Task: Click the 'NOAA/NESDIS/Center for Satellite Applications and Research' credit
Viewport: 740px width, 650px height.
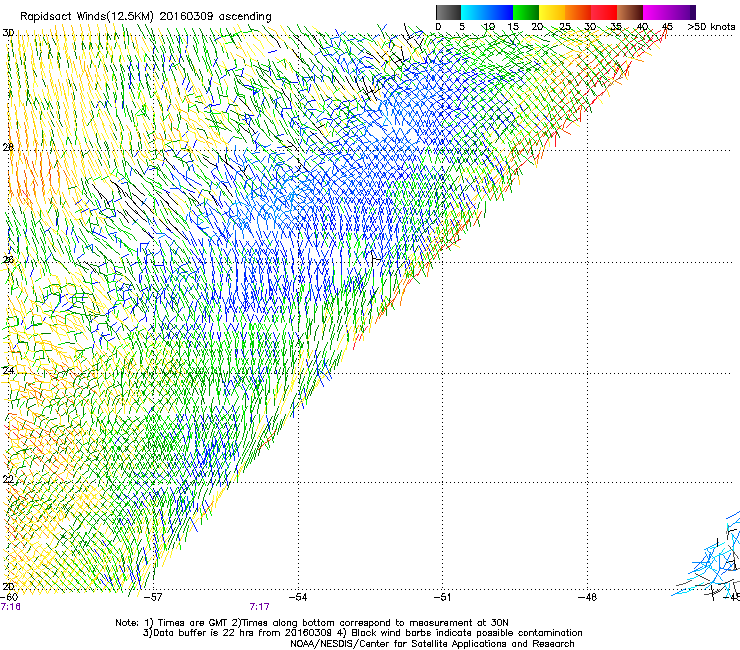Action: pos(432,644)
